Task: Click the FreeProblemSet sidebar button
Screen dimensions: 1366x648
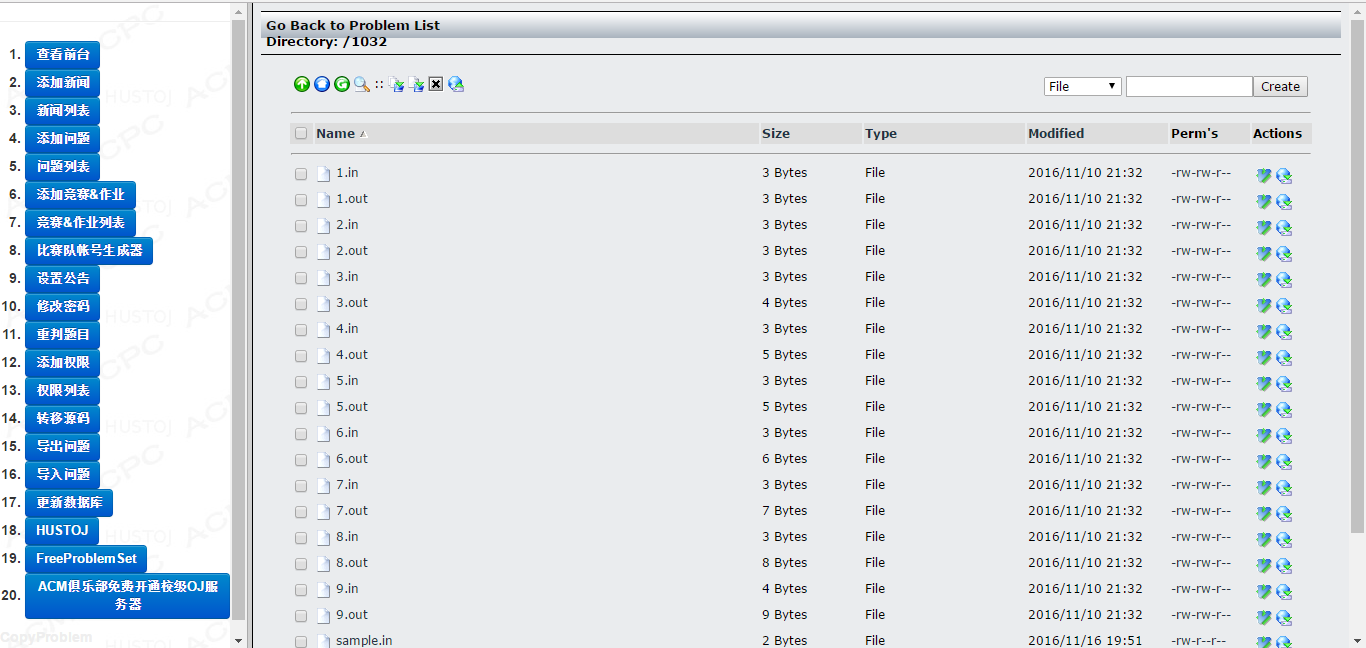Action: point(86,559)
